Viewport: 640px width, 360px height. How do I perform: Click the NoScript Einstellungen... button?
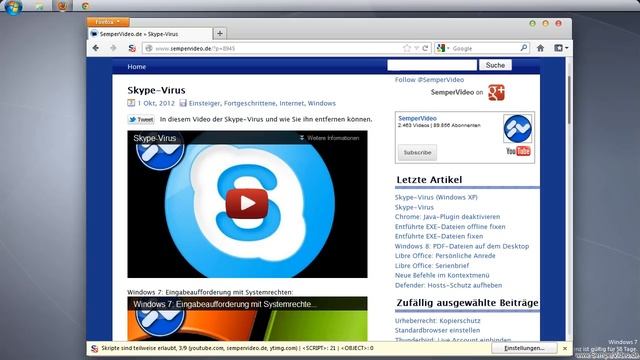tap(524, 348)
